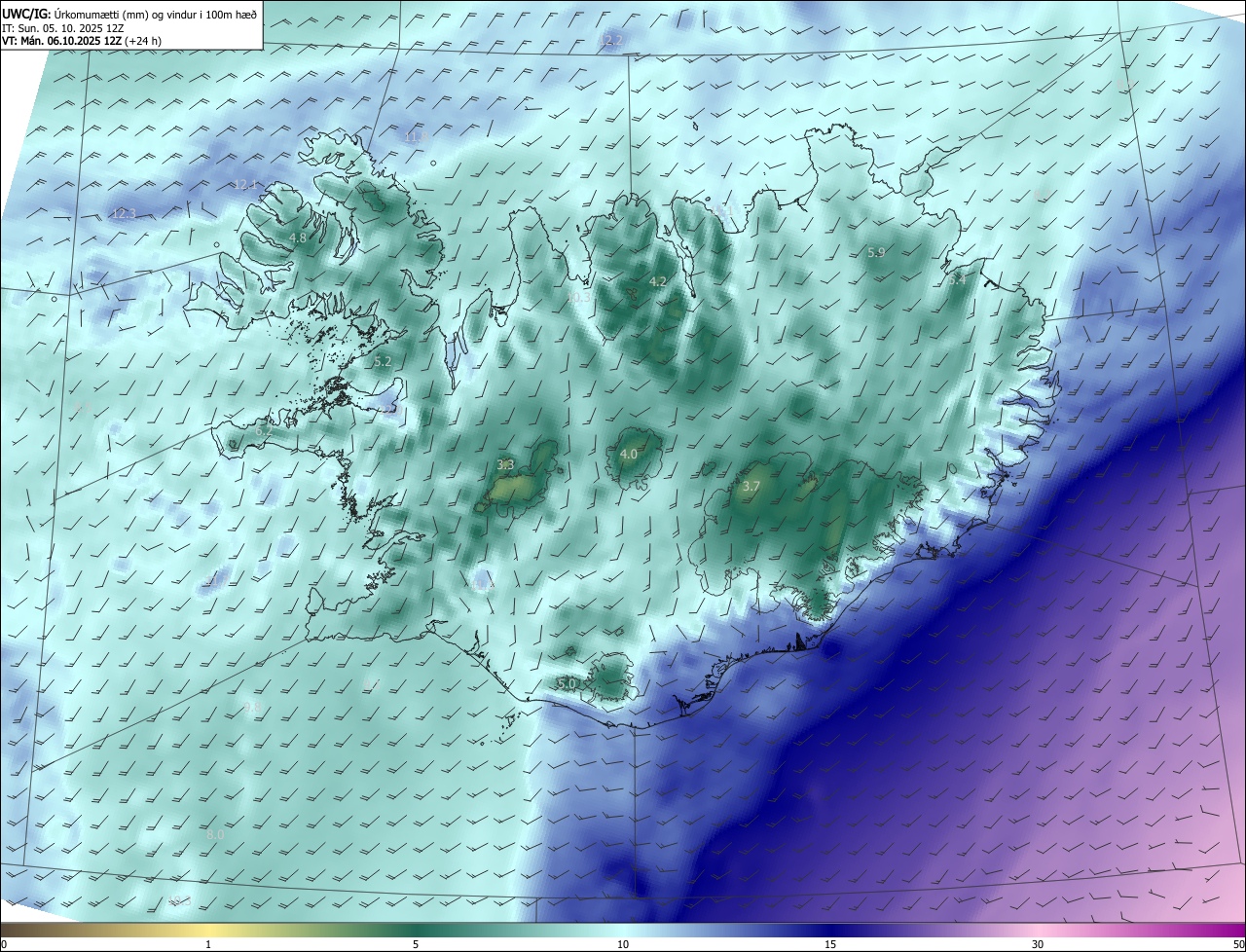Click the "4.8" value over the Westfjords
This screenshot has height=952, width=1246.
(299, 238)
